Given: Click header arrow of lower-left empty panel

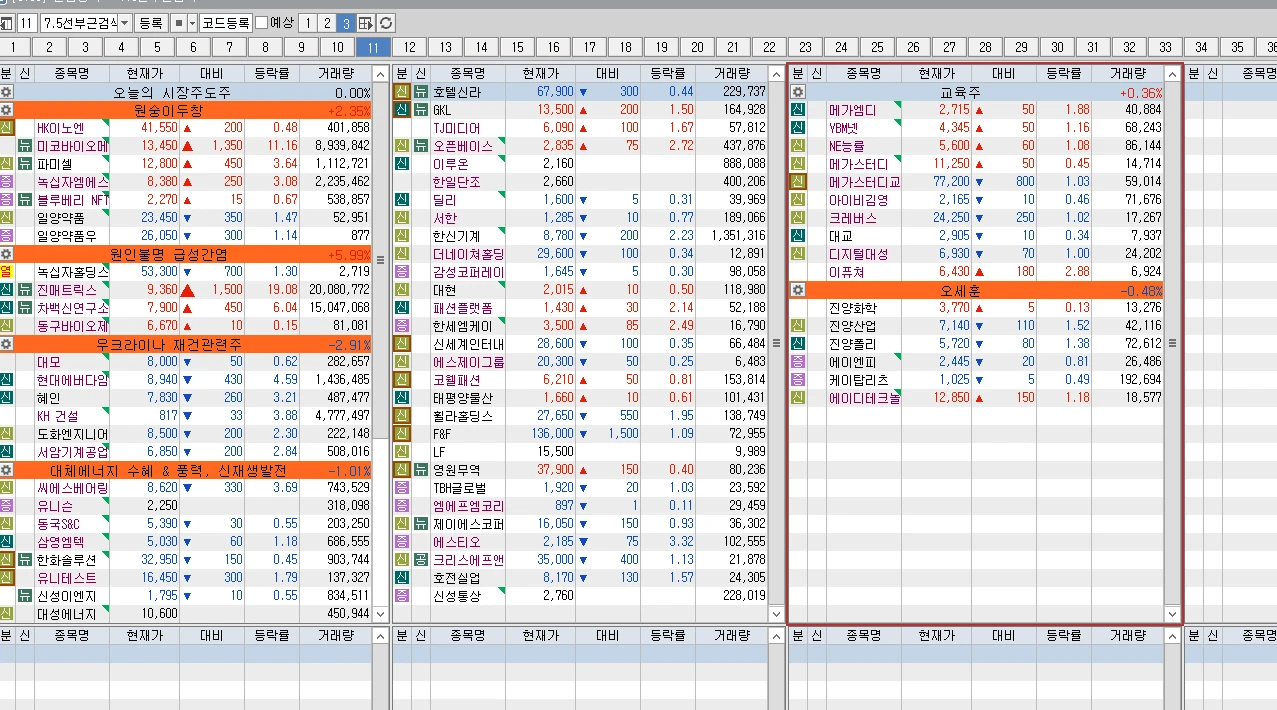Looking at the screenshot, I should [x=380, y=636].
